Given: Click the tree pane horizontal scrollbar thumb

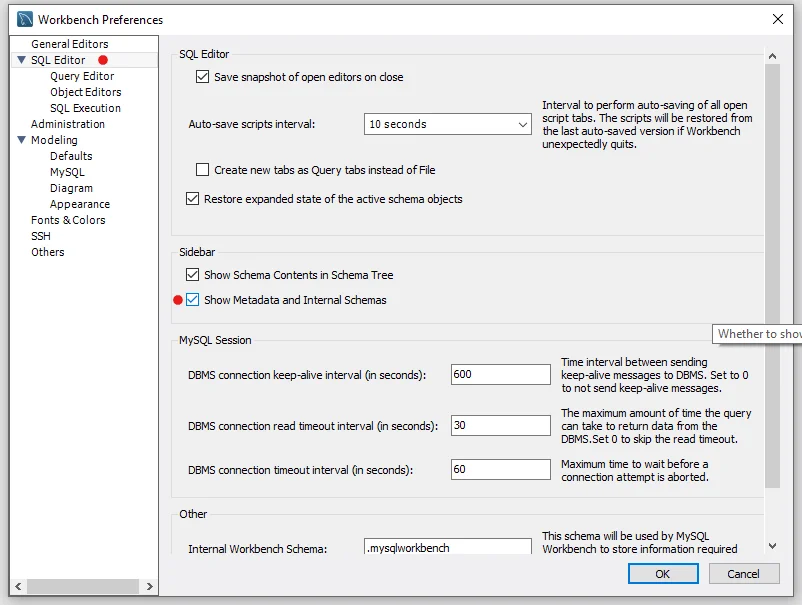Looking at the screenshot, I should pyautogui.click(x=83, y=586).
